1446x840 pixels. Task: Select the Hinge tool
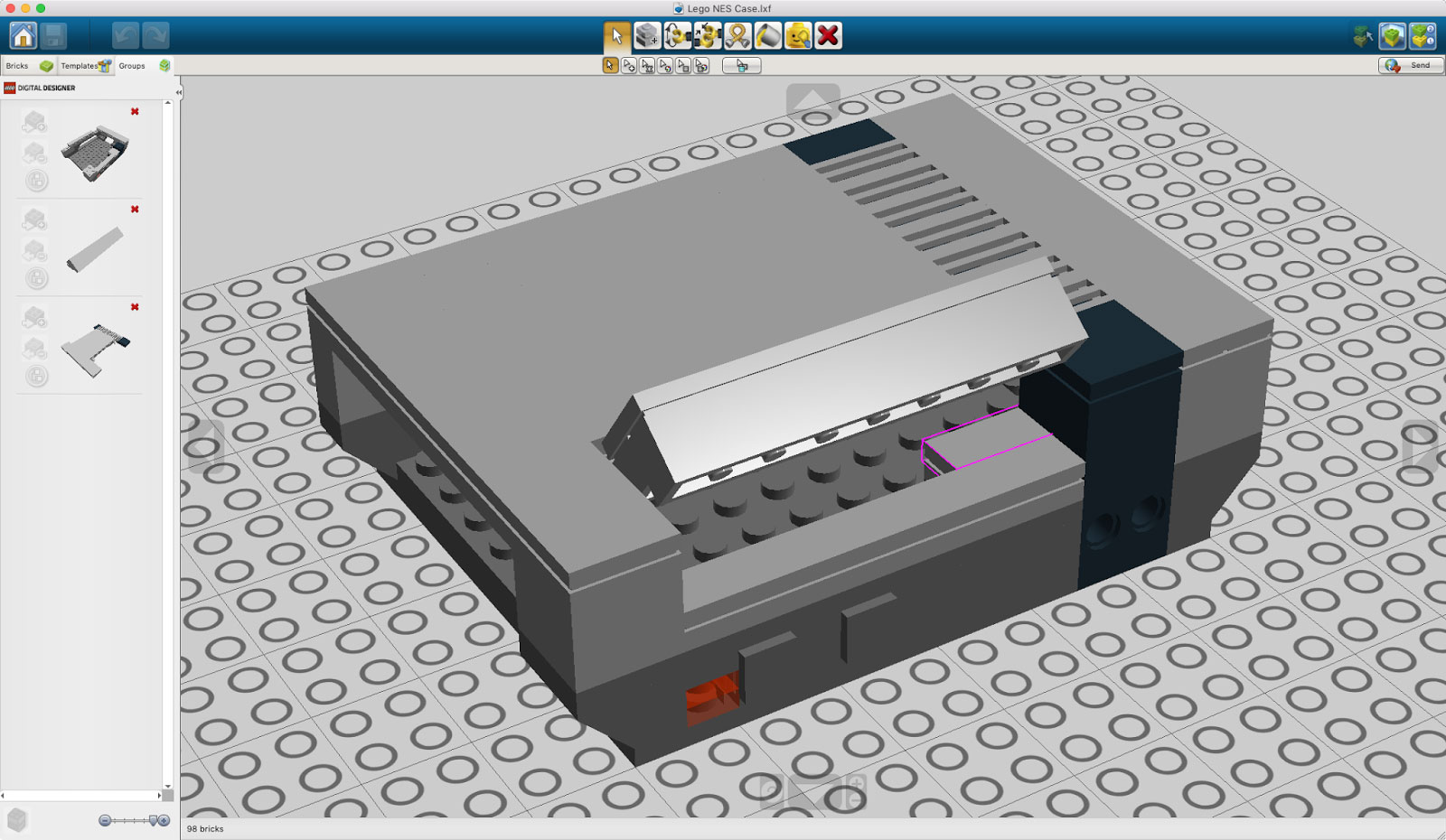677,36
